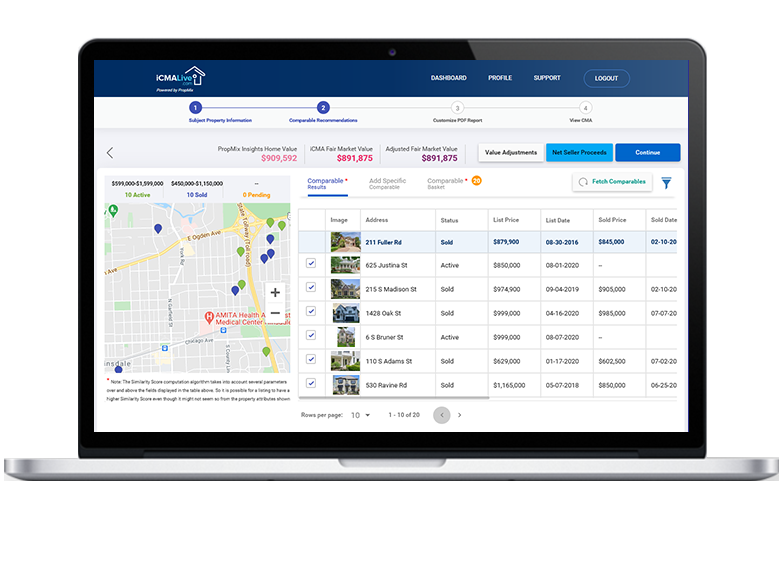This screenshot has height=562, width=783.
Task: Click the back arrow beside the home values
Action: point(110,153)
